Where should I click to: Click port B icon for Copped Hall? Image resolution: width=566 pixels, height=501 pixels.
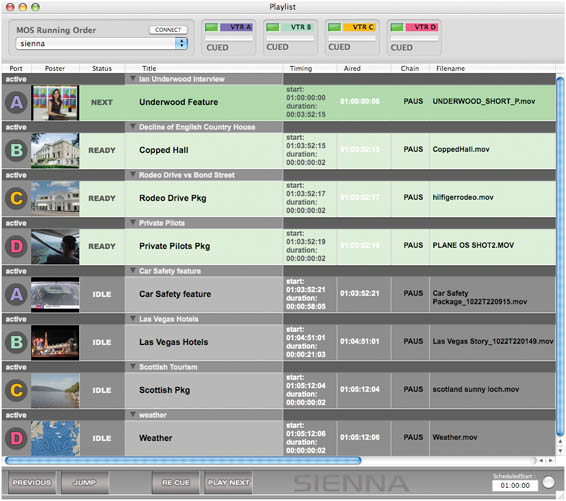coord(16,150)
